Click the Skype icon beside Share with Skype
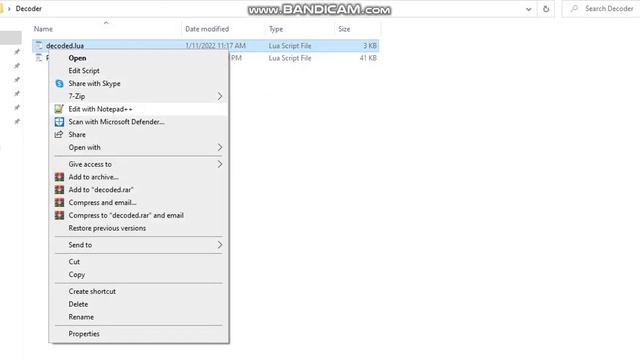This screenshot has width=640, height=360. coord(59,84)
